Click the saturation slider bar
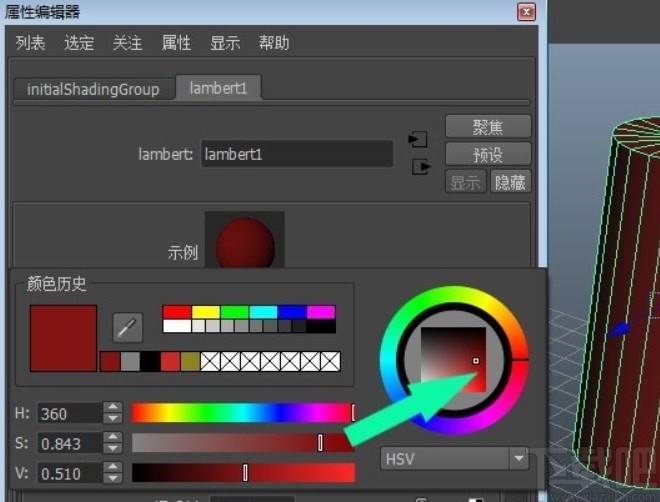Image resolution: width=660 pixels, height=502 pixels. click(243, 443)
